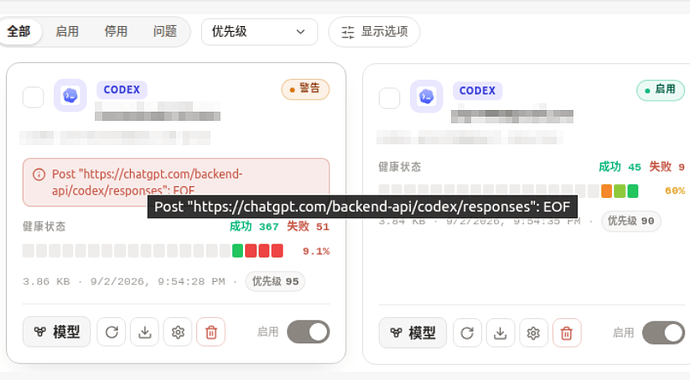
Task: Click the red EOF error message box
Action: (x=176, y=182)
